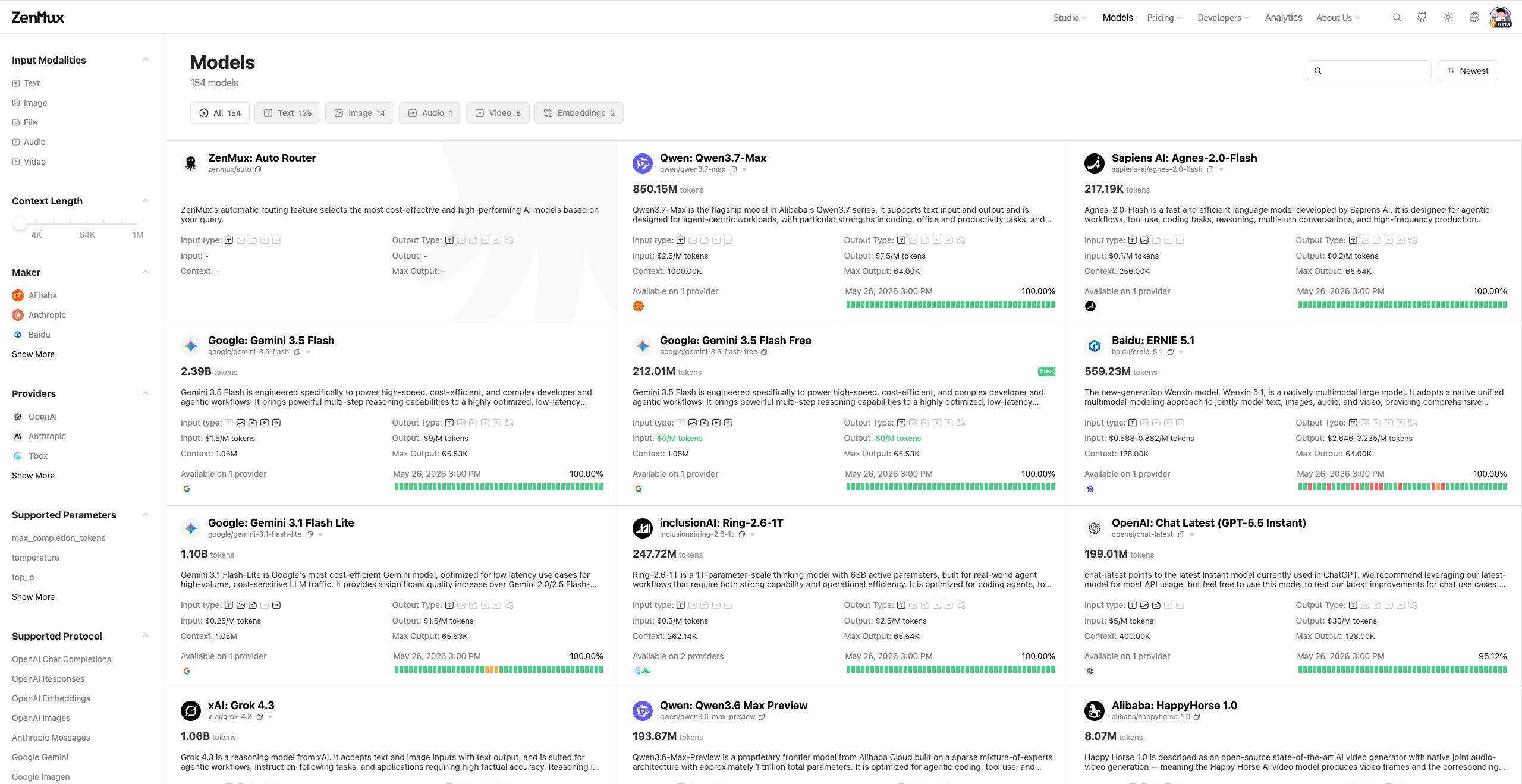Open the search icon in the top navigation
The image size is (1522, 784).
tap(1397, 17)
